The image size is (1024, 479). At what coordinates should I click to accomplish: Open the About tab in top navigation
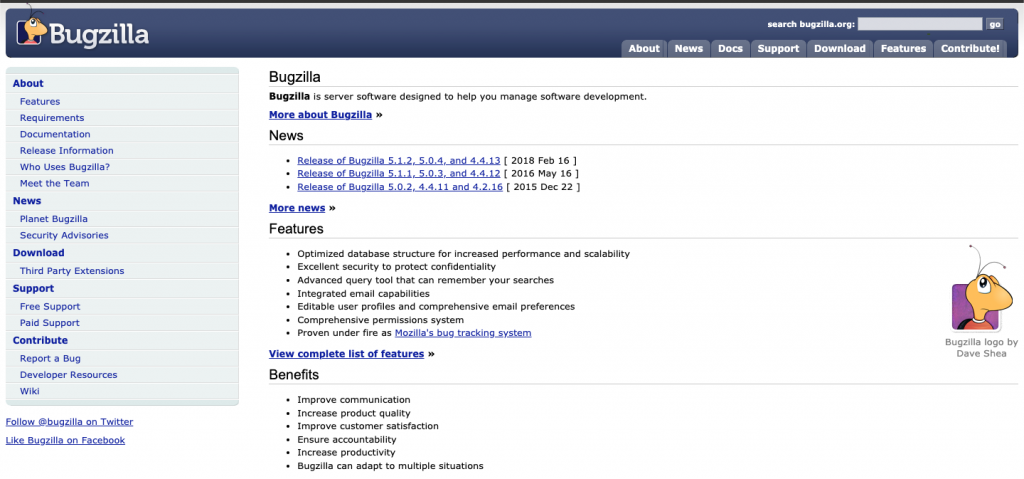(644, 48)
